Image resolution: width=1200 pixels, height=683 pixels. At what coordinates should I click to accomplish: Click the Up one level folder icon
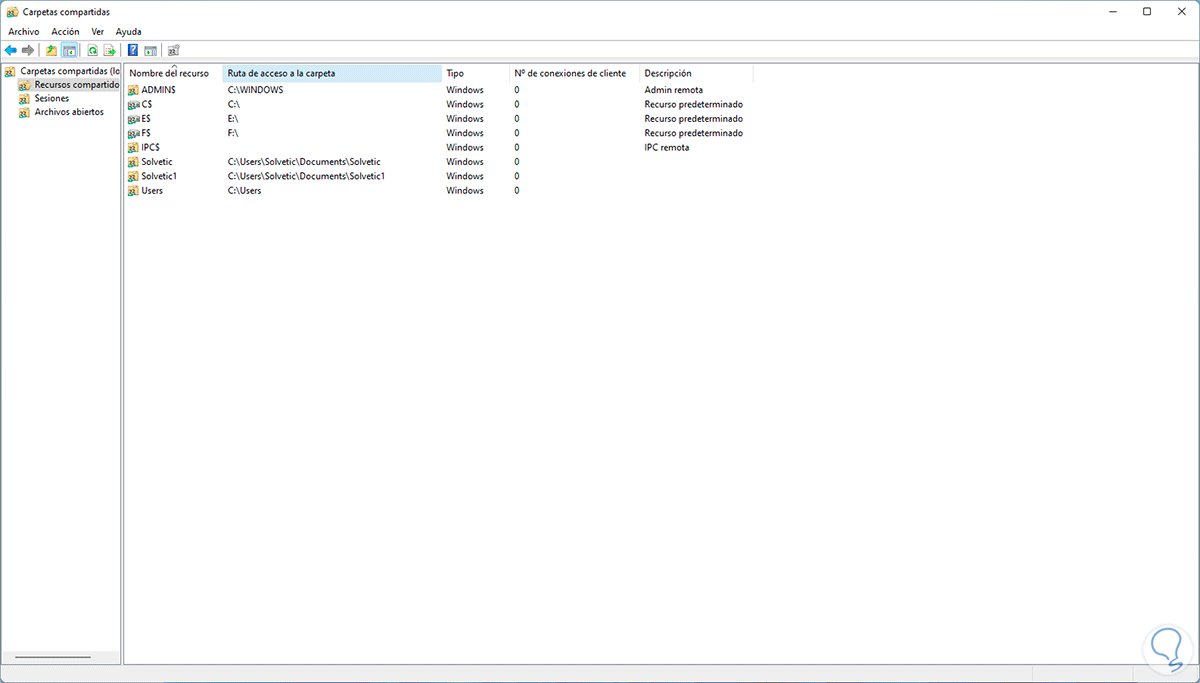(x=51, y=50)
